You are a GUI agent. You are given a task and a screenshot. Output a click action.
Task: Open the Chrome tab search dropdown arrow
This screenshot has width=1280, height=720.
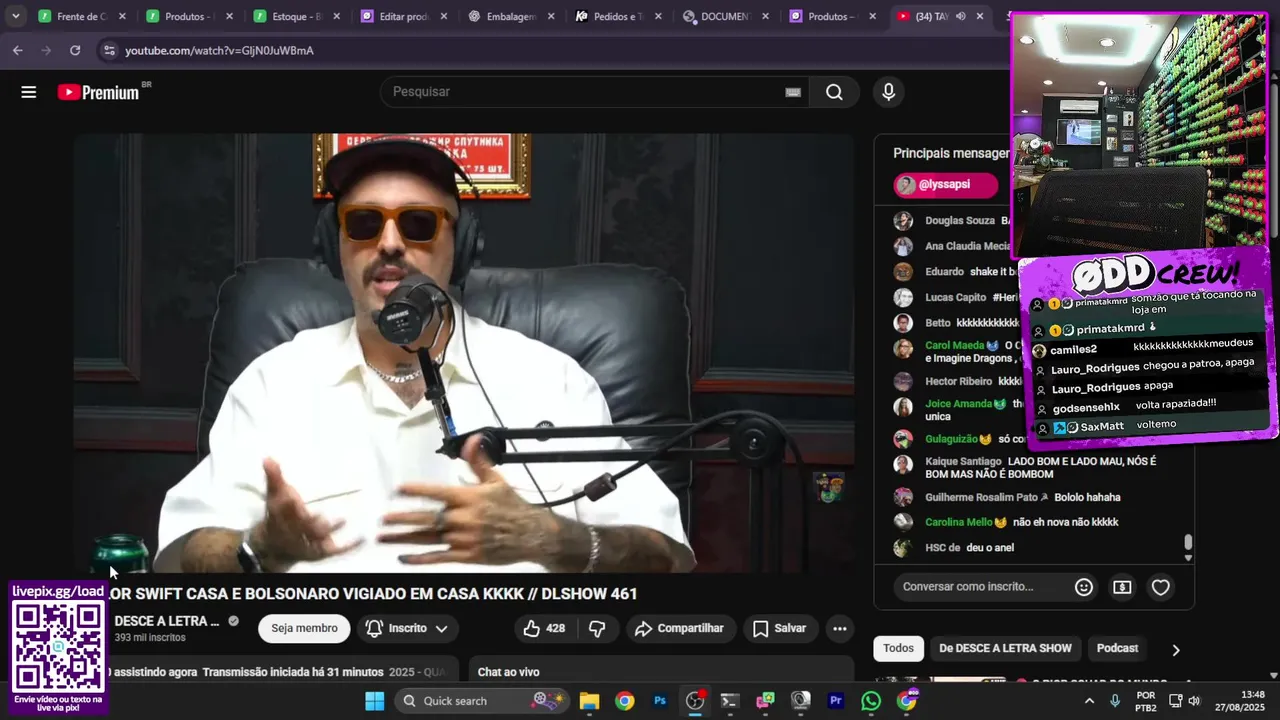15,16
